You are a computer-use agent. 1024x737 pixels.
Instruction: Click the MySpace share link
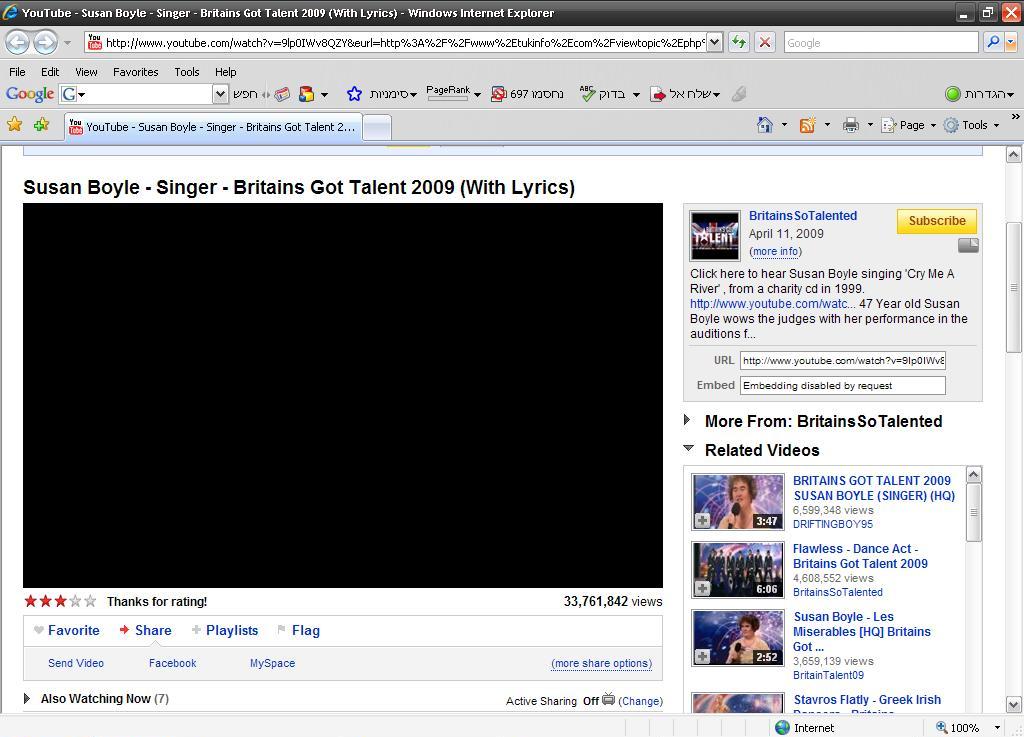coord(272,663)
